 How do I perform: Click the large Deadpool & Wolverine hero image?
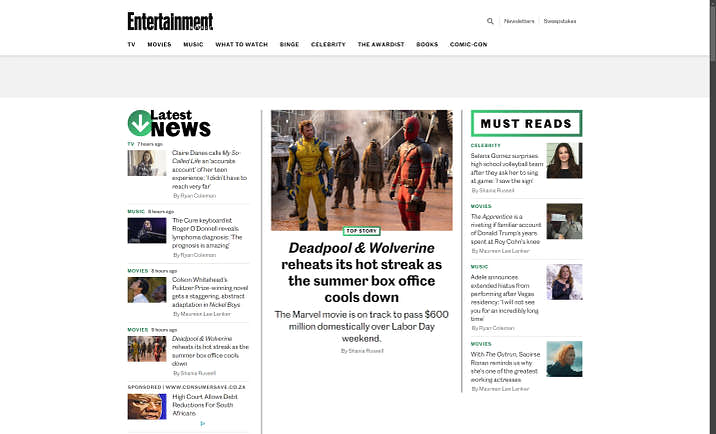[x=362, y=170]
